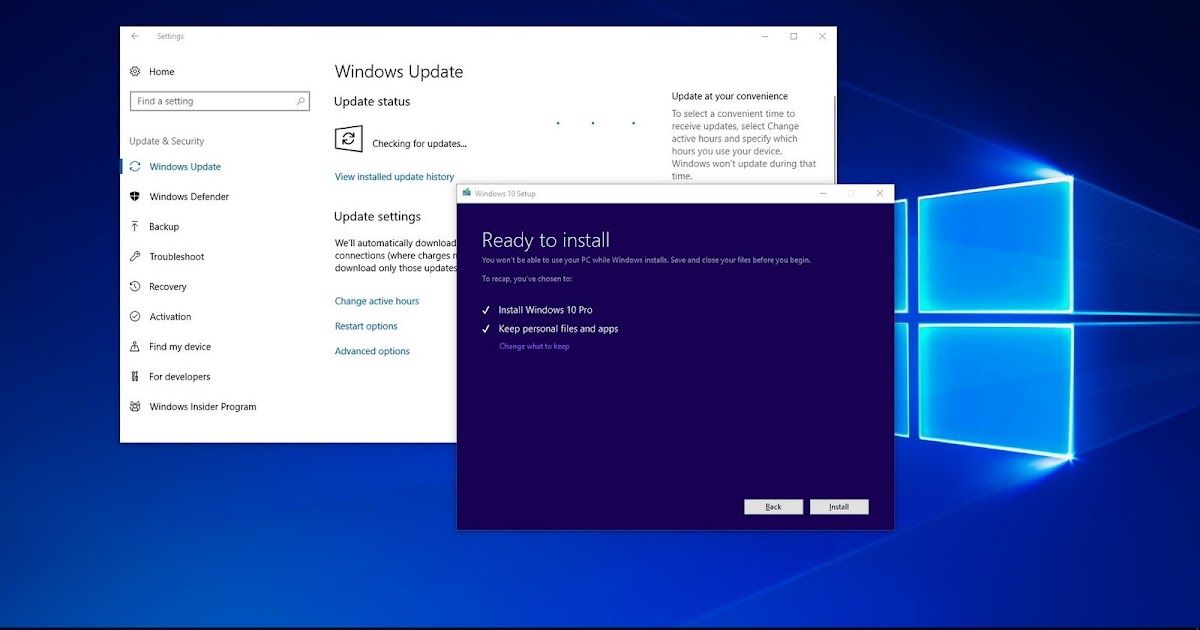Click the back arrow in Settings window

pos(135,36)
